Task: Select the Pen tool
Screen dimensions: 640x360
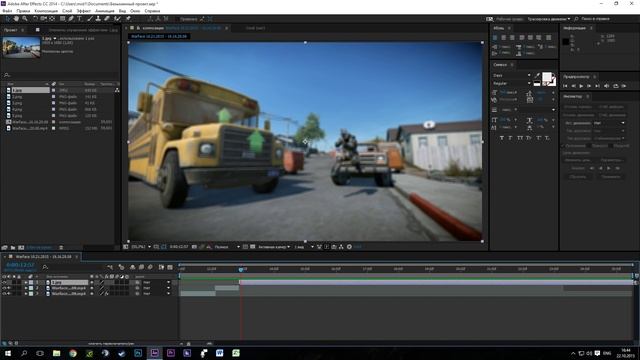Action: click(71, 19)
